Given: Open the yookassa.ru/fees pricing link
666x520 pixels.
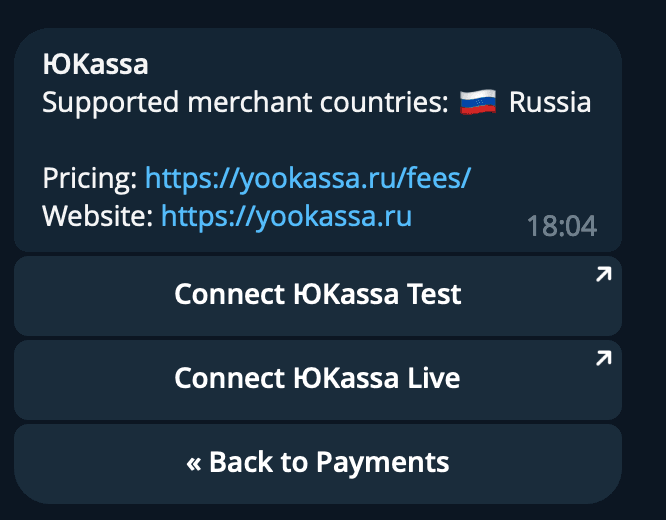Looking at the screenshot, I should pyautogui.click(x=308, y=179).
